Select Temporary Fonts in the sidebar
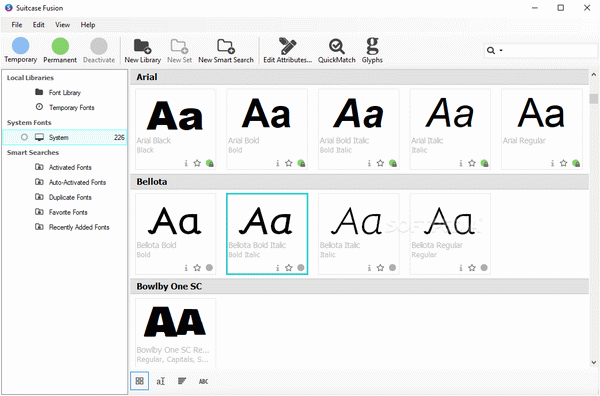Viewport: 600px width, 396px height. (x=72, y=108)
